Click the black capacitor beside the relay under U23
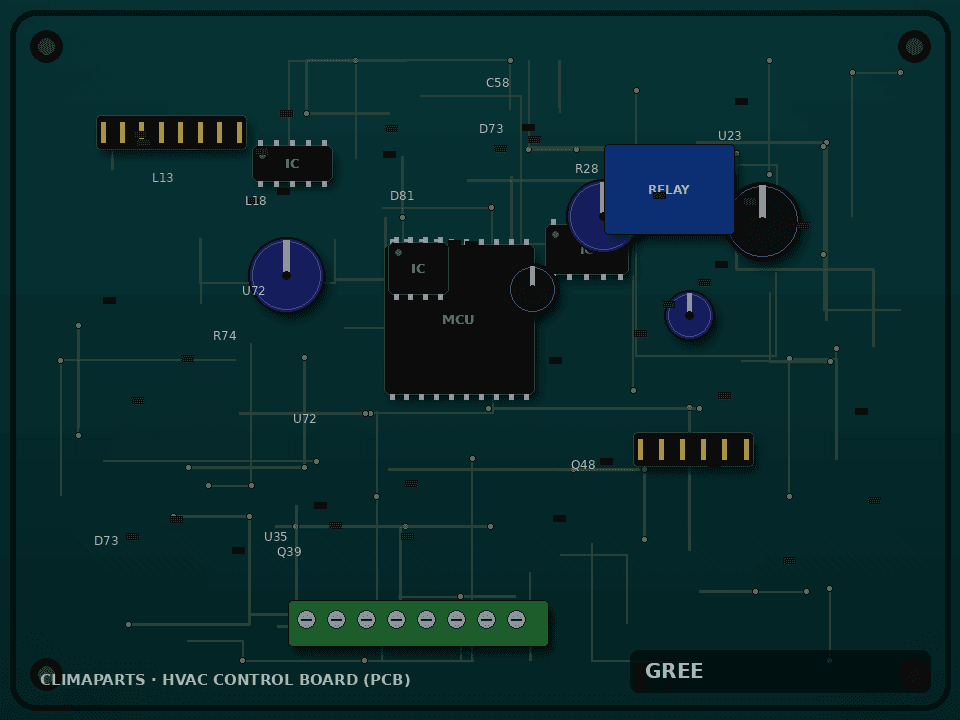 click(x=762, y=220)
